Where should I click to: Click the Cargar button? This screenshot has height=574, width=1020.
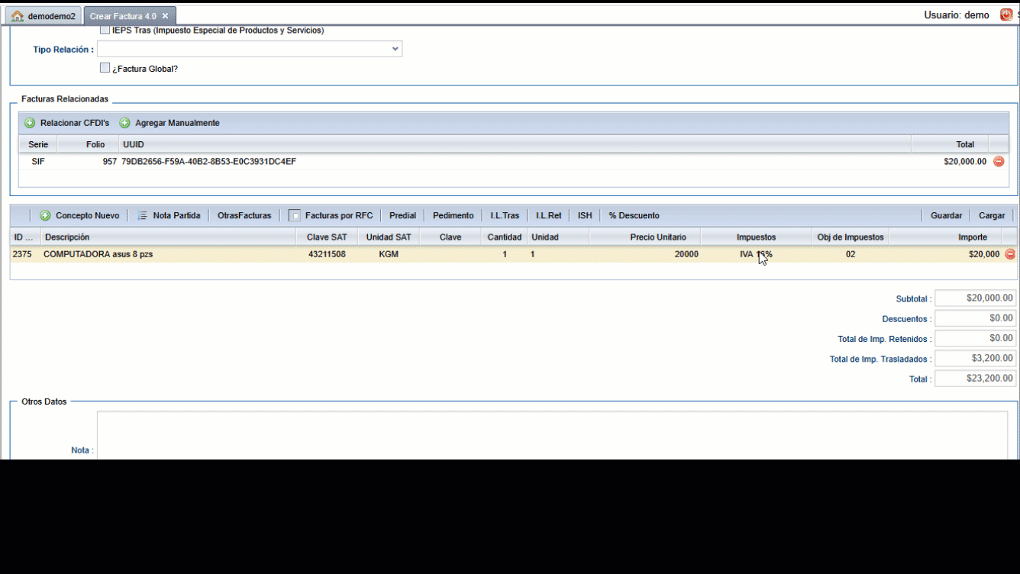991,216
